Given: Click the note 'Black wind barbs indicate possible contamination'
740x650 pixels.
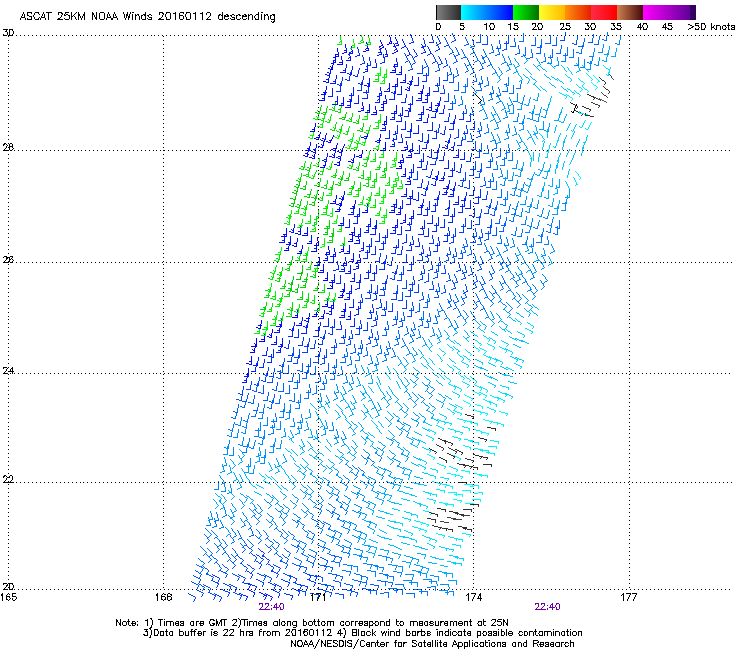Looking at the screenshot, I should 467,633.
